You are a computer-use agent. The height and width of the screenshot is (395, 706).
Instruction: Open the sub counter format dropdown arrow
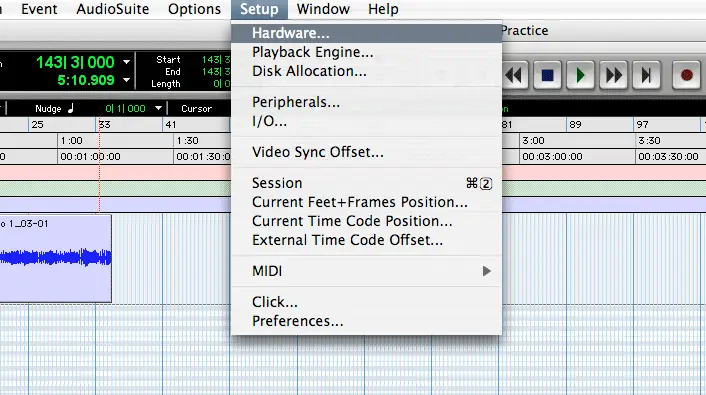(127, 80)
